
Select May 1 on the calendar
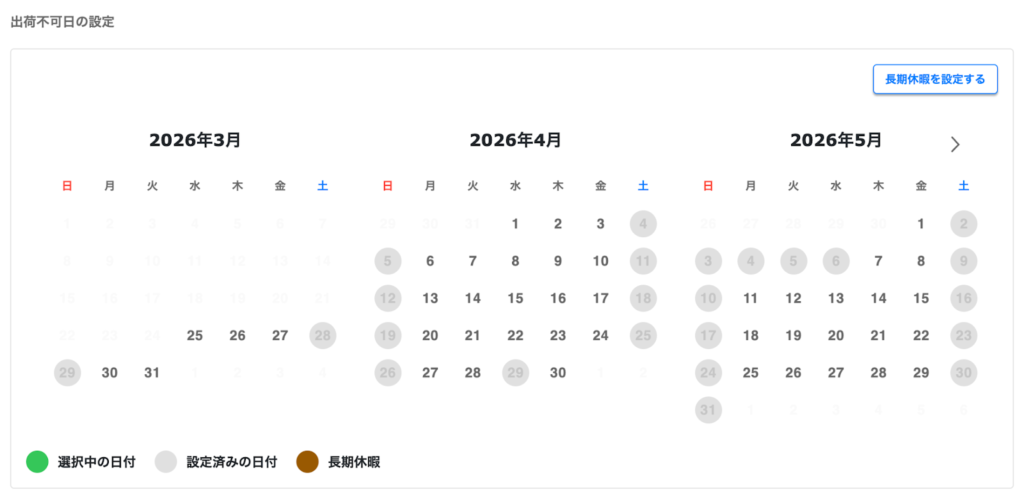[x=921, y=224]
